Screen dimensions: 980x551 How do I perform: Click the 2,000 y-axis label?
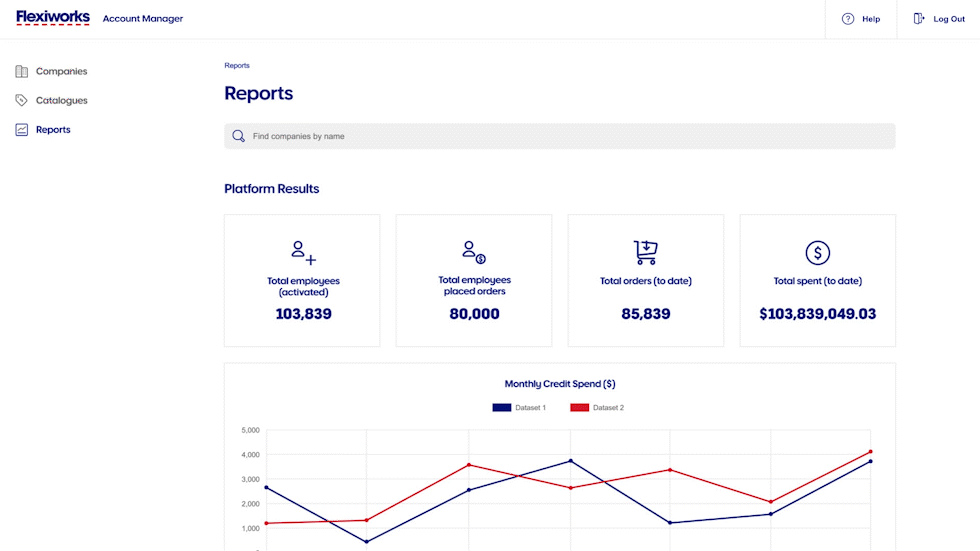[x=250, y=504]
